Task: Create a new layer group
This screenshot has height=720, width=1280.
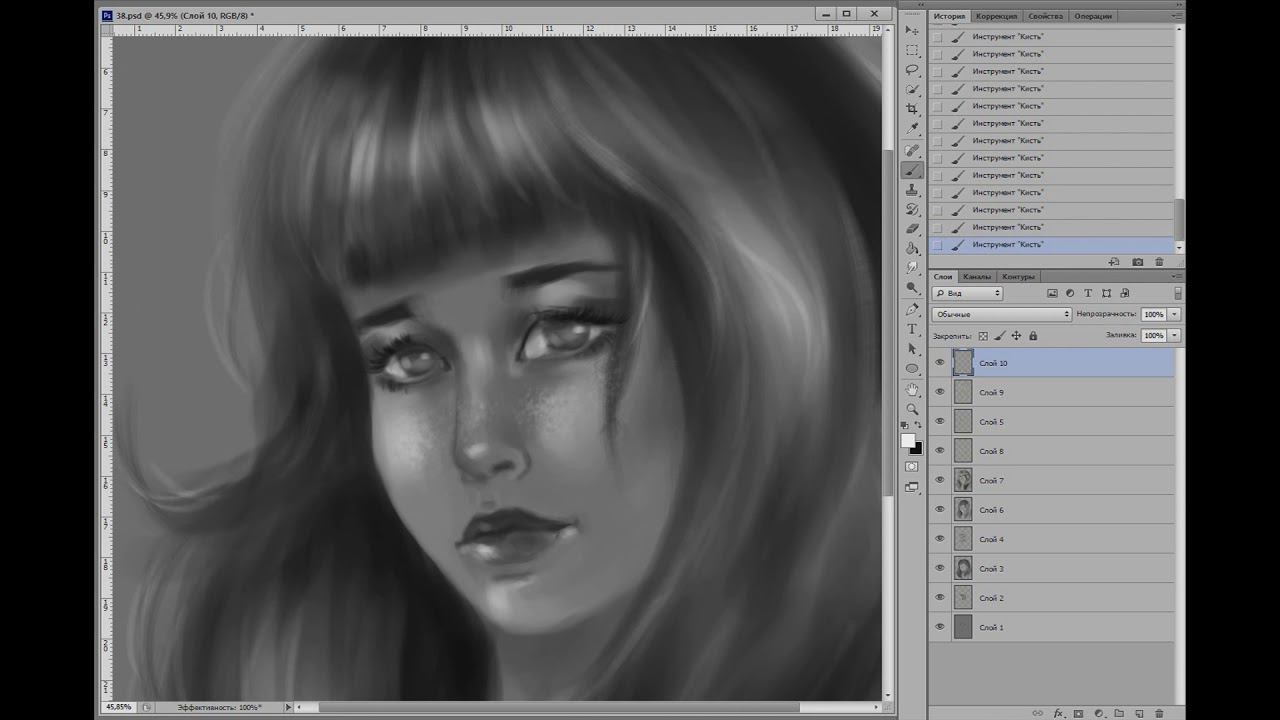Action: click(x=1119, y=713)
